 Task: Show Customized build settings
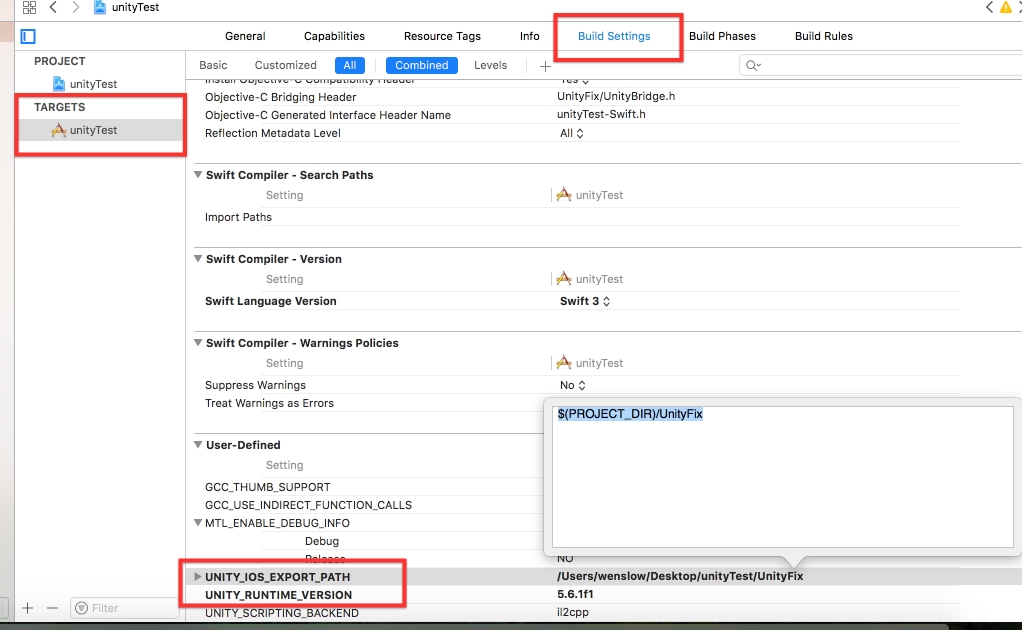click(x=285, y=65)
